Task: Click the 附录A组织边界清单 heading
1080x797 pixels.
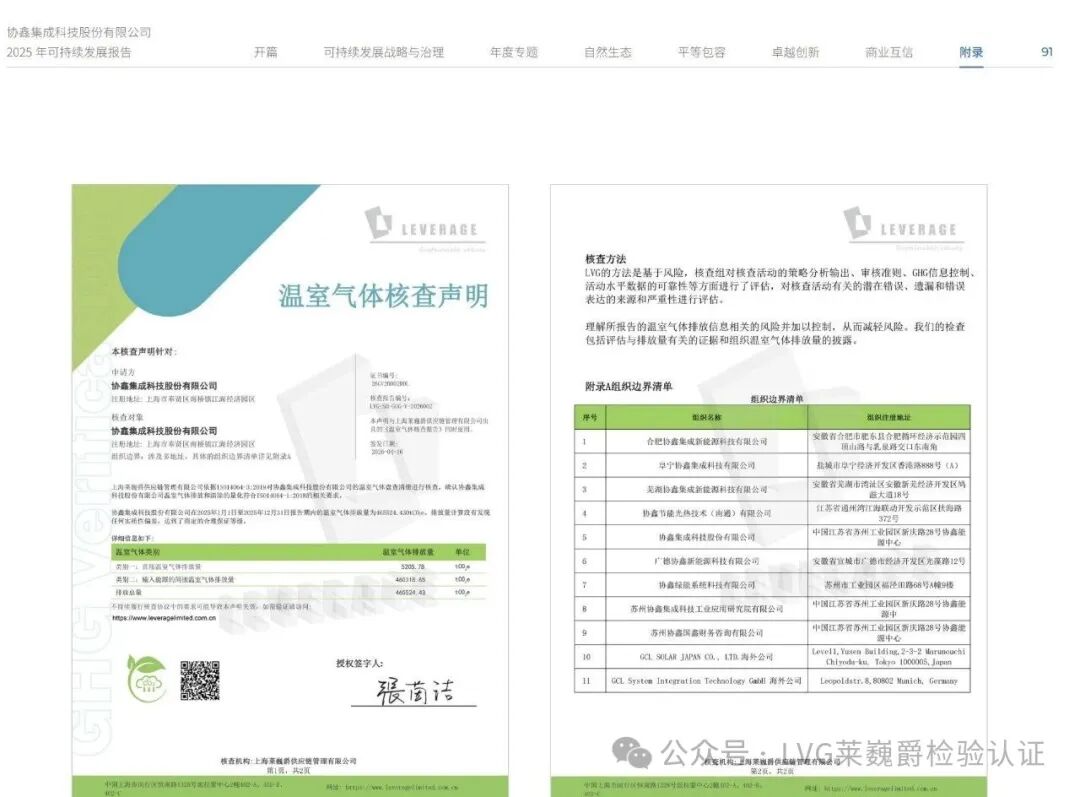Action: [x=629, y=386]
